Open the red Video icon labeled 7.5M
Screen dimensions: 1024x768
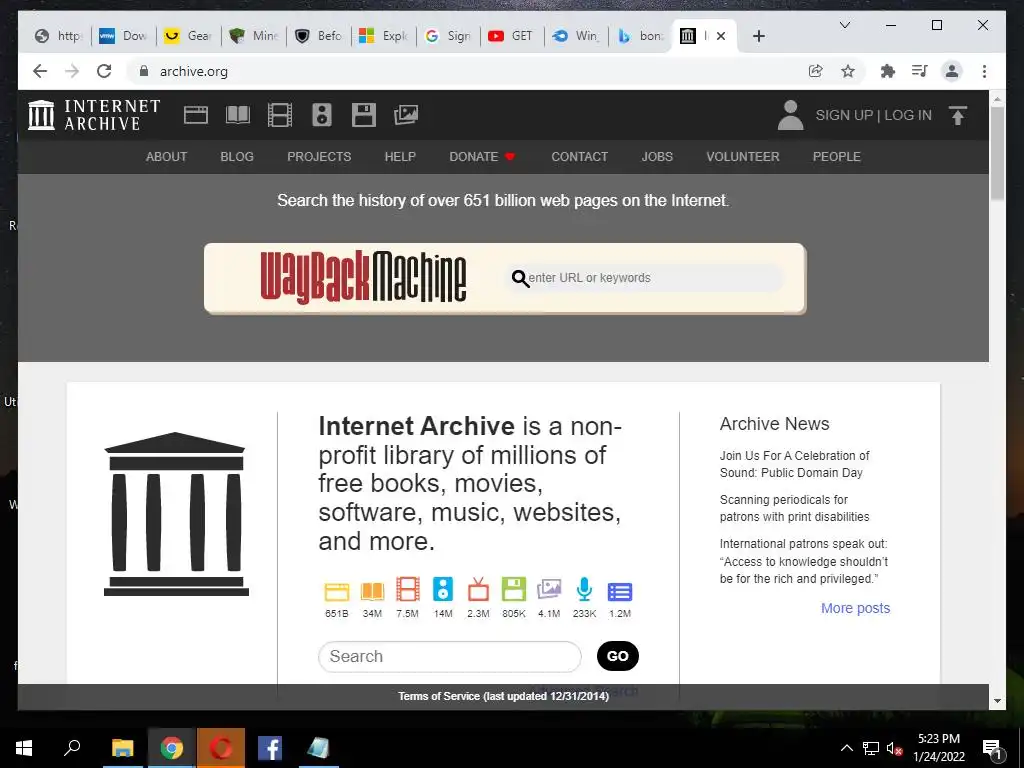point(408,589)
